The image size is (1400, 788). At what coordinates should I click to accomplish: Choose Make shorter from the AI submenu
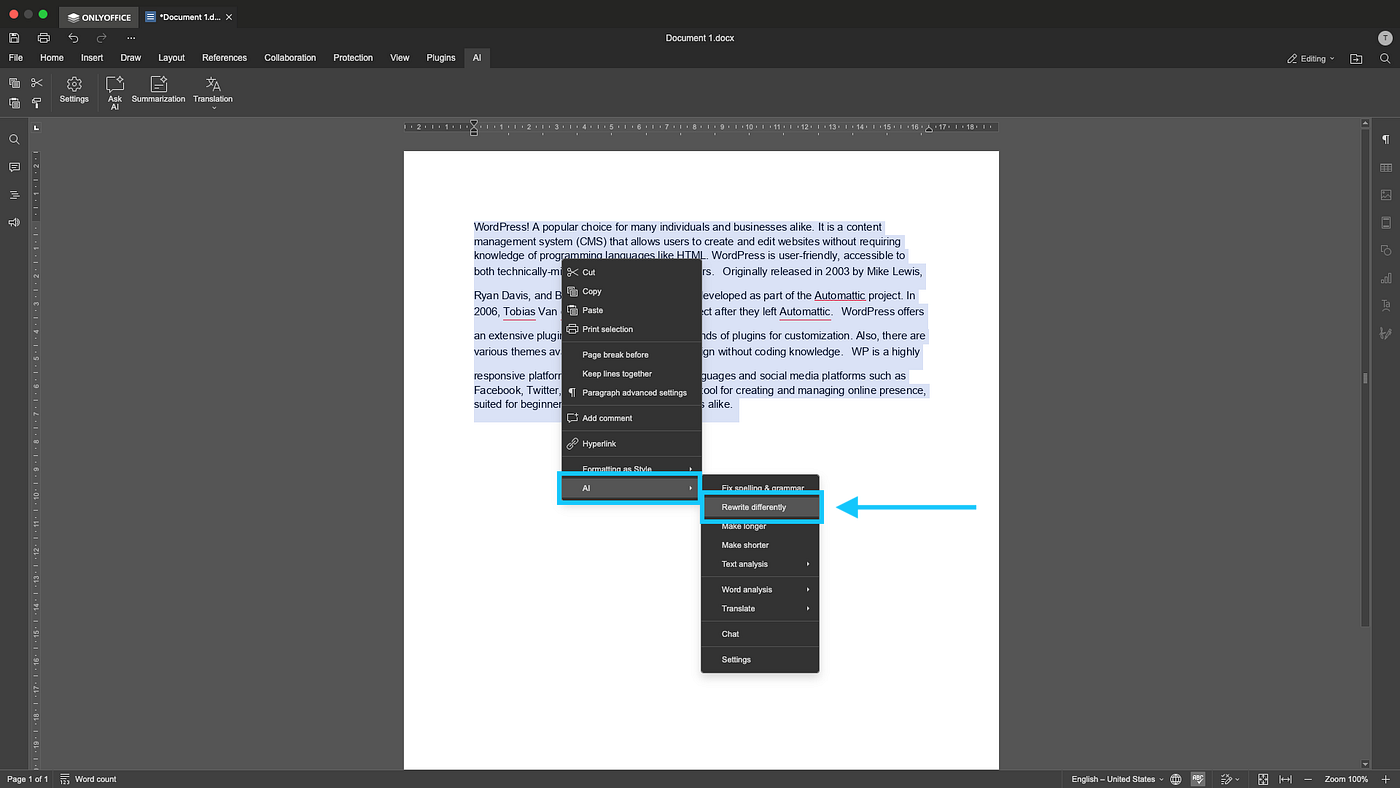[x=760, y=545]
